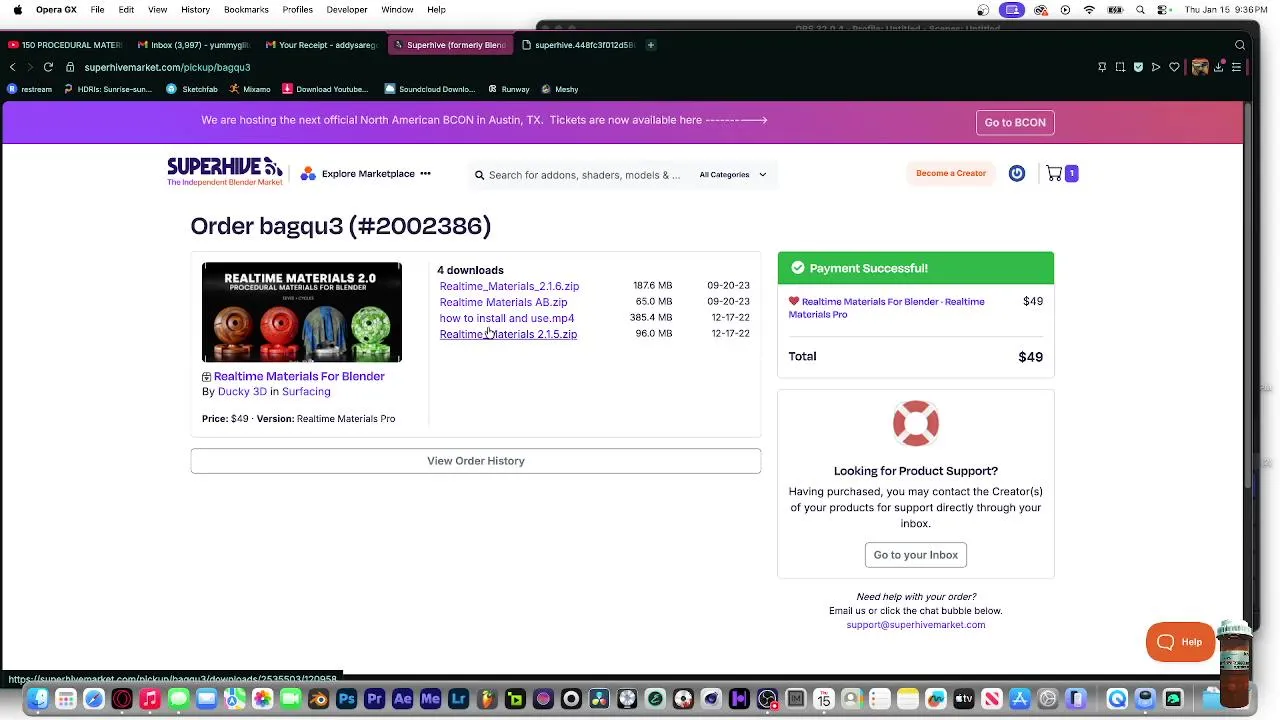Open Runway bookmark
Image resolution: width=1280 pixels, height=720 pixels.
click(509, 89)
